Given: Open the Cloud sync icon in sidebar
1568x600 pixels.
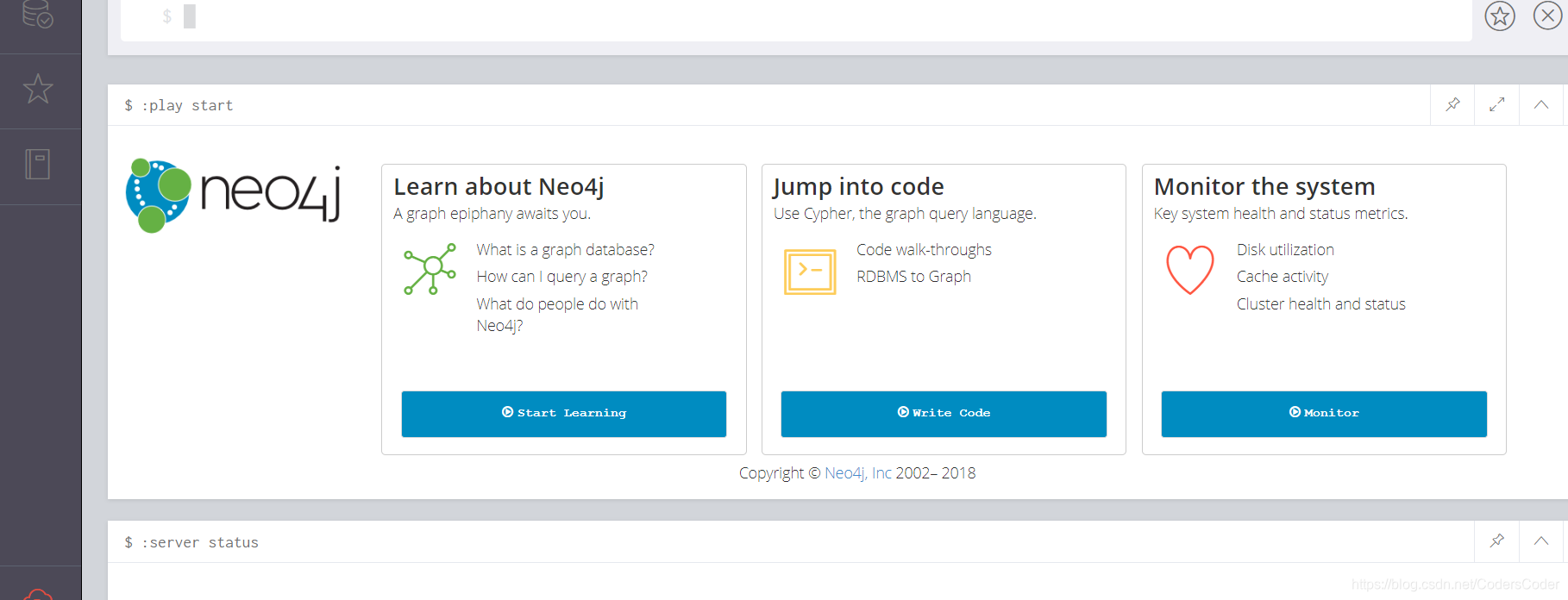Looking at the screenshot, I should tap(38, 594).
